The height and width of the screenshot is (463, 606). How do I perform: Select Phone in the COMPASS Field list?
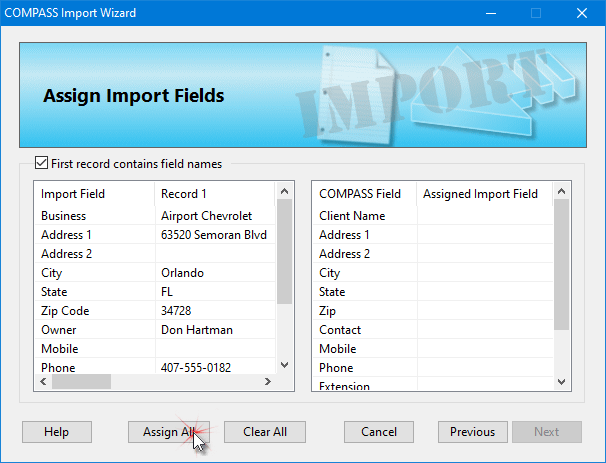[336, 368]
